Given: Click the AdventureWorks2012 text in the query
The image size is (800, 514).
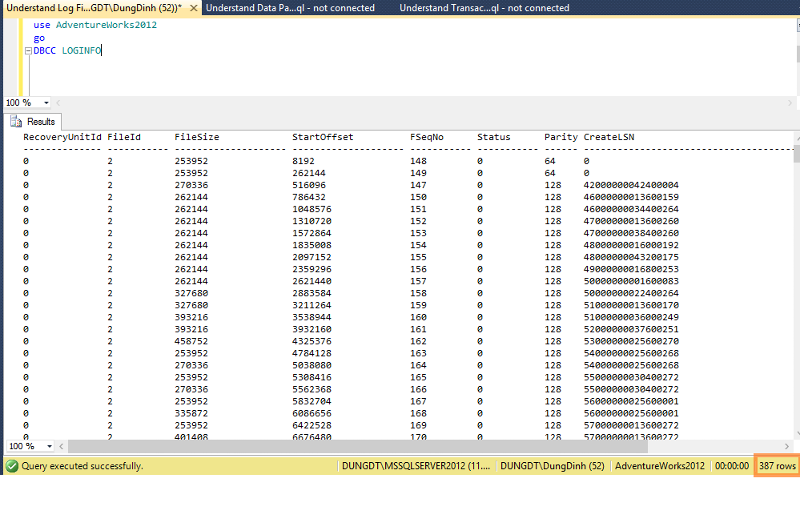Looking at the screenshot, I should 106,25.
